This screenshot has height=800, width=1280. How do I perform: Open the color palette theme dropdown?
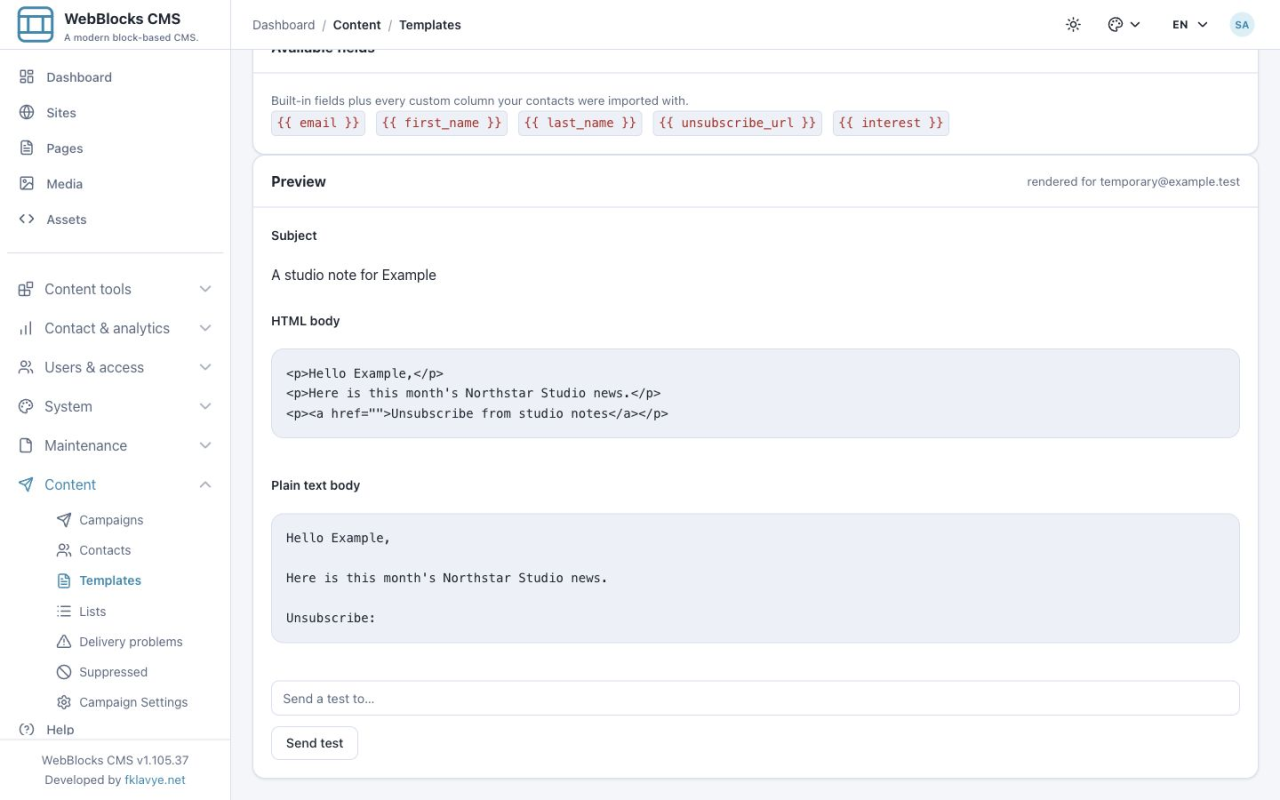click(x=1124, y=25)
